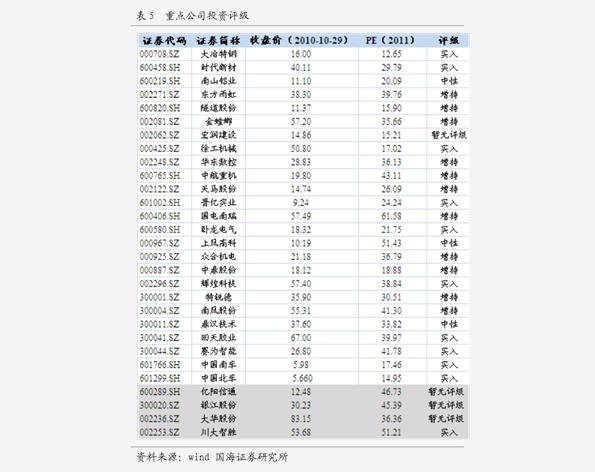Click PE value 51.43
This screenshot has height=472, width=595.
391,243
